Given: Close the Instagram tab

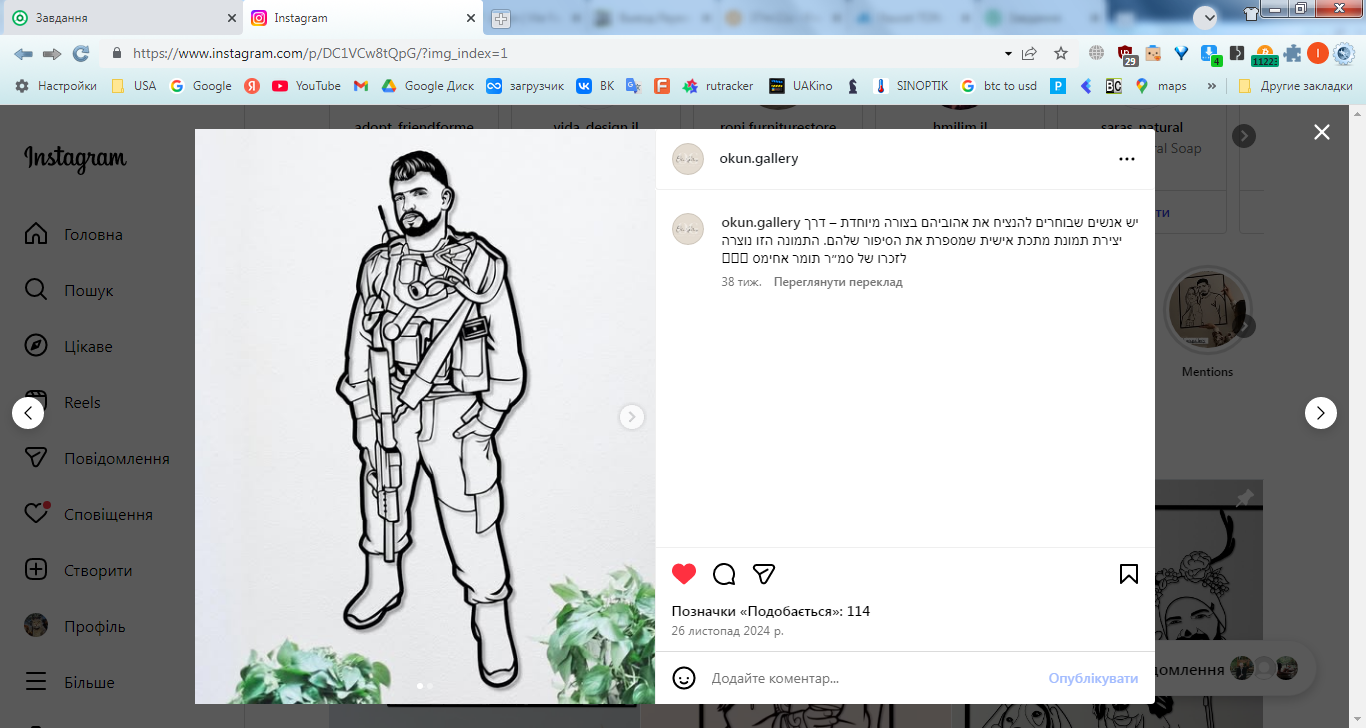Looking at the screenshot, I should 471,18.
